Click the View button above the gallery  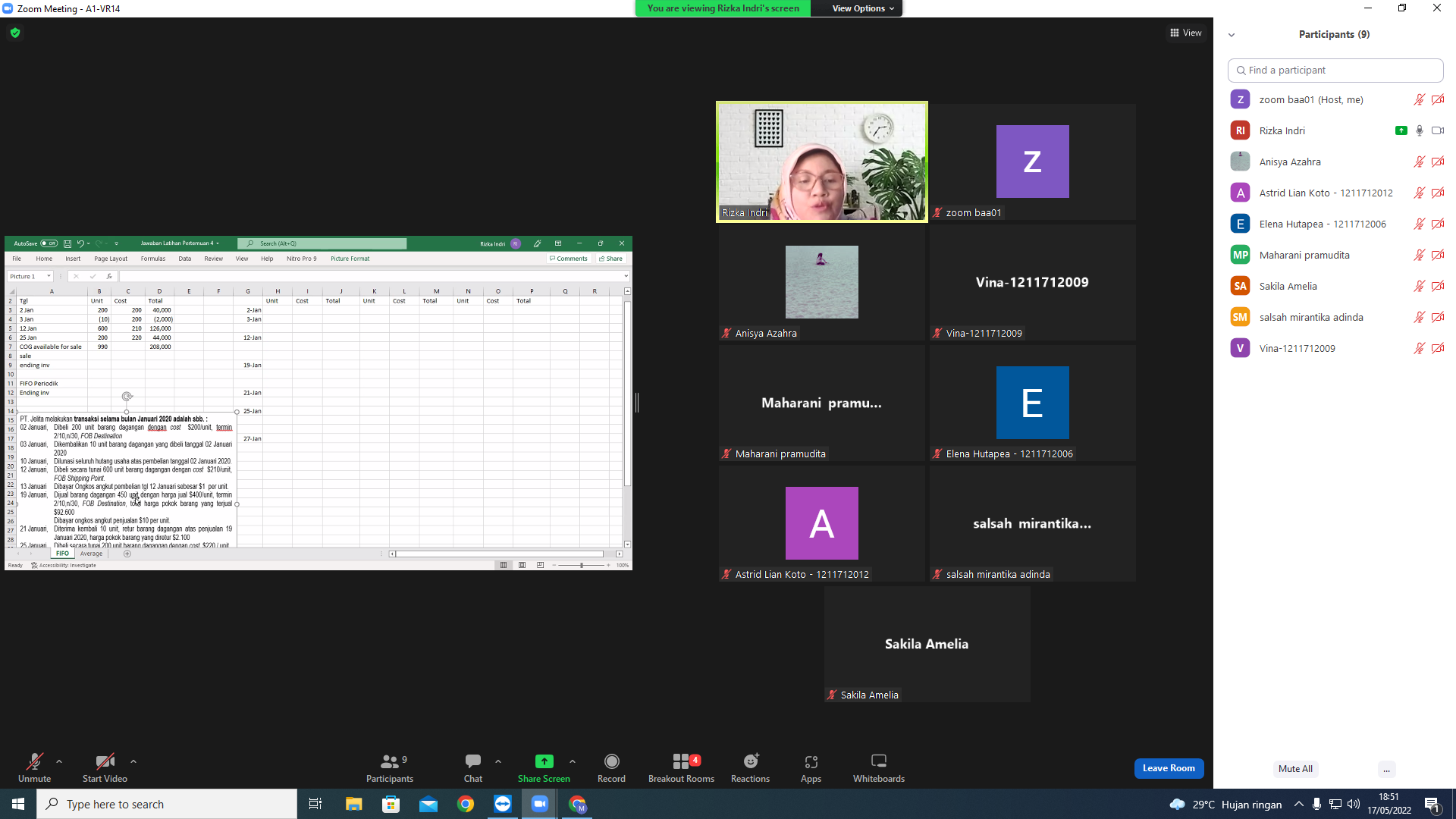[1186, 33]
